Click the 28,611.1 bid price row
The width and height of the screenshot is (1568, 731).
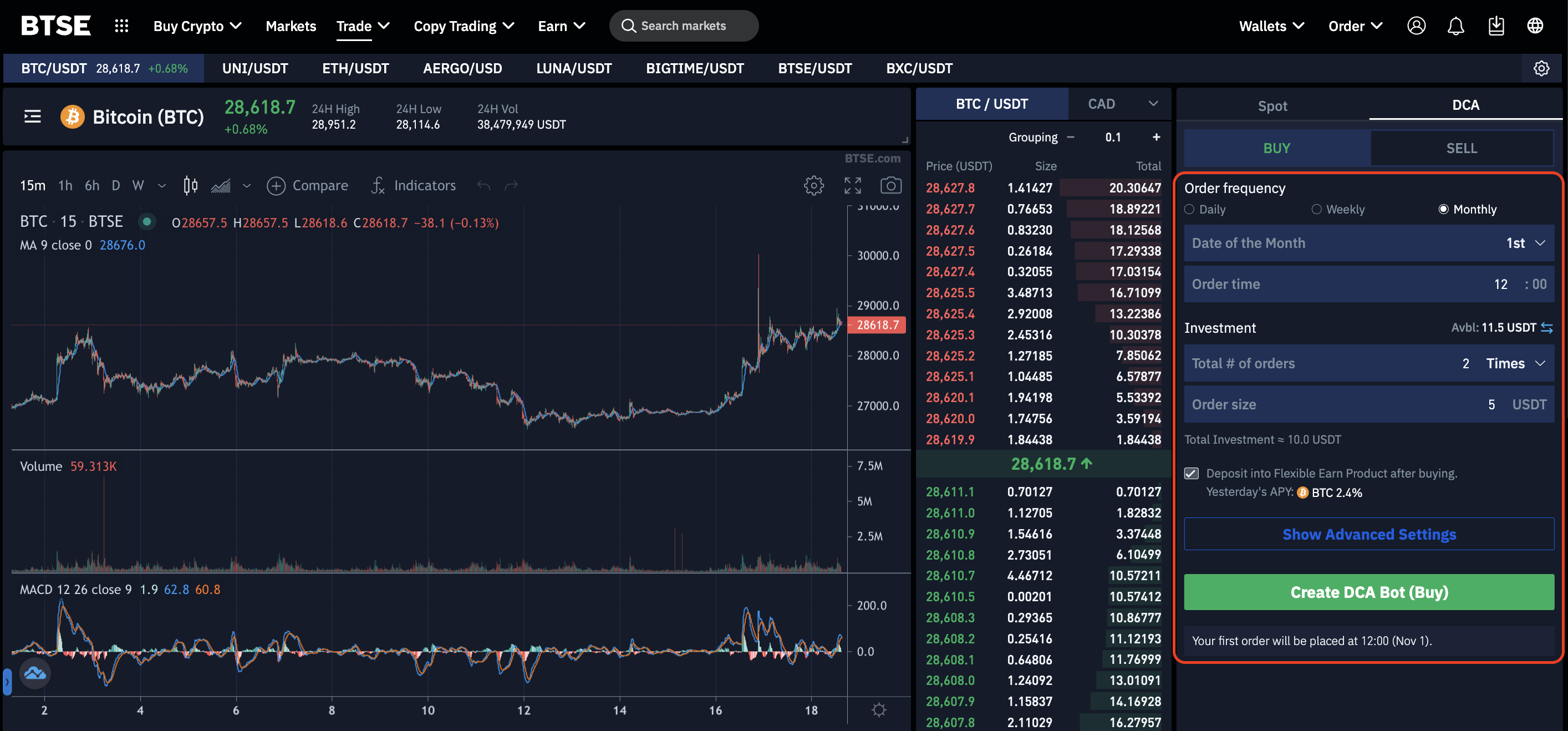click(1043, 491)
